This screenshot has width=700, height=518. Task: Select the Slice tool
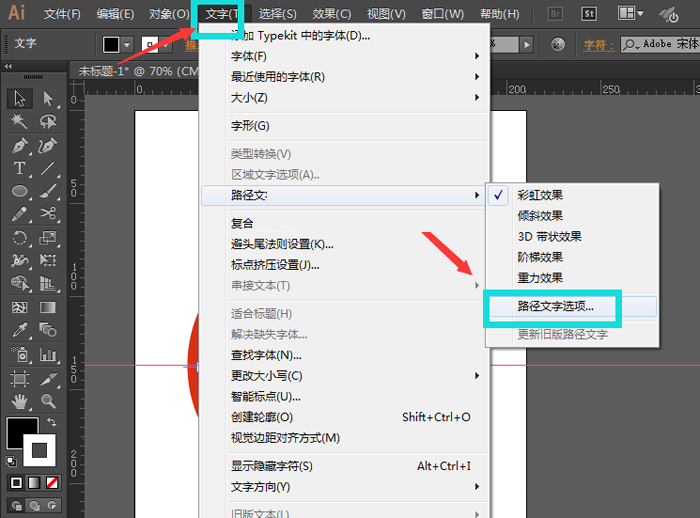click(x=47, y=379)
